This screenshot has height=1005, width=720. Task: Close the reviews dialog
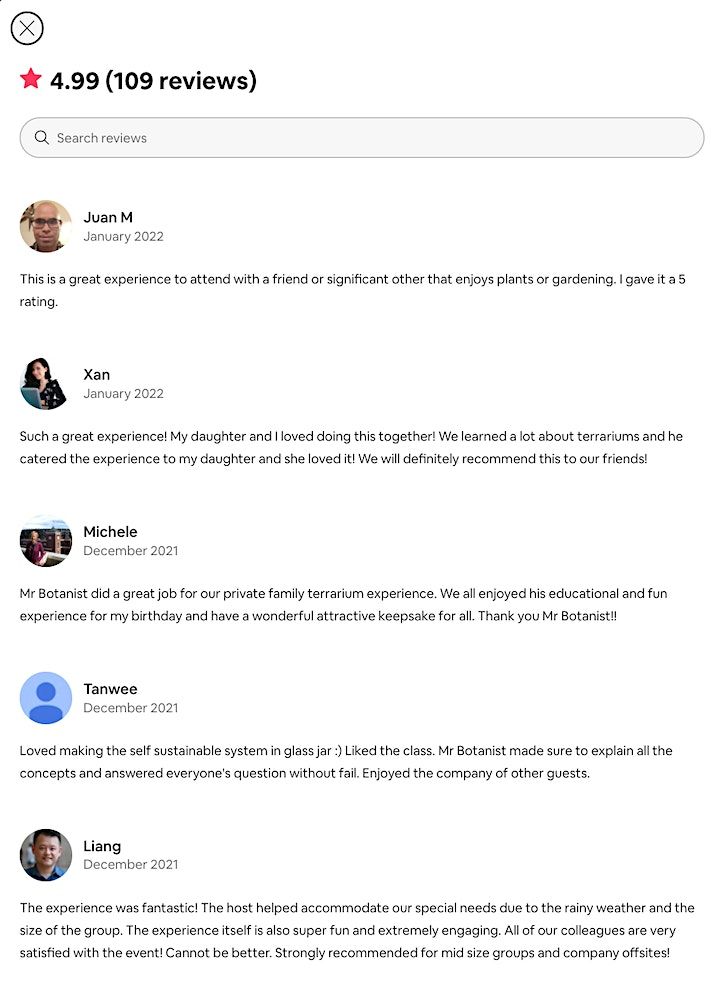coord(27,29)
